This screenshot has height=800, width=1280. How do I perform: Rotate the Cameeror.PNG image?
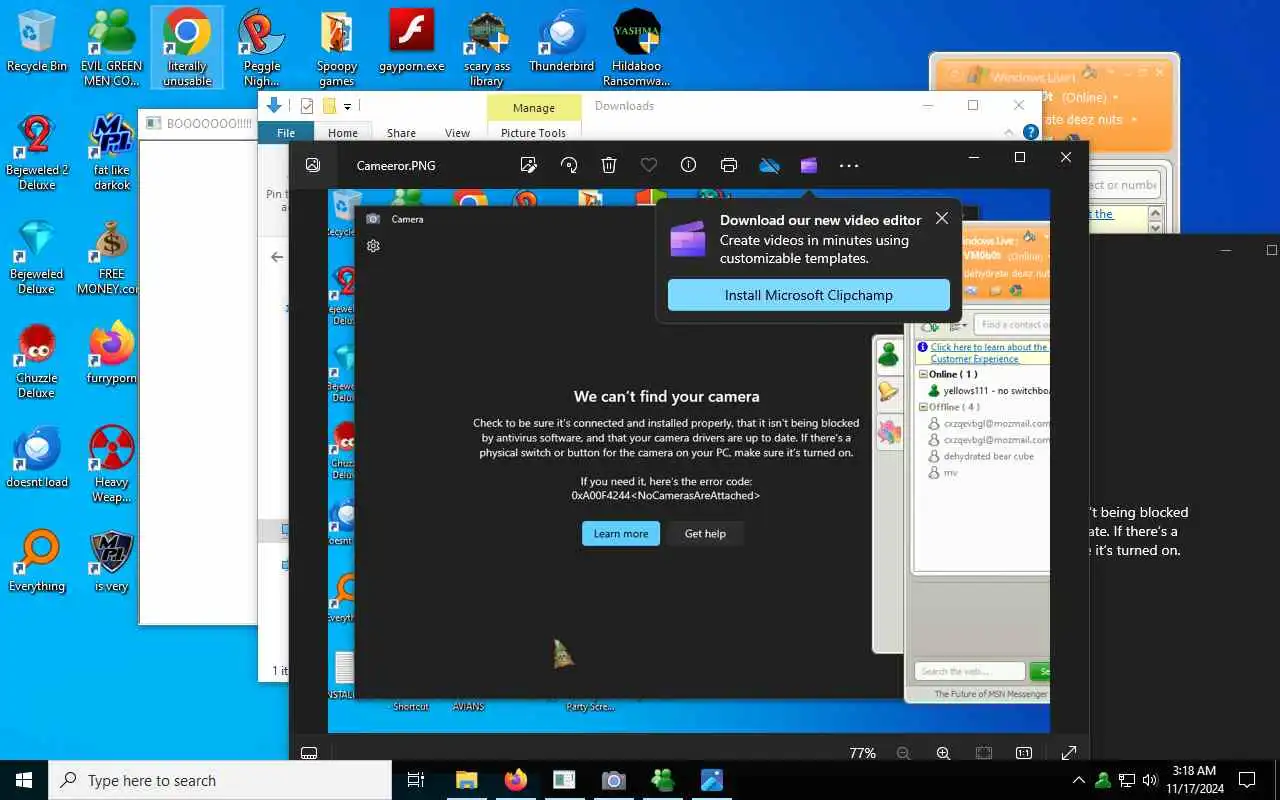[569, 165]
